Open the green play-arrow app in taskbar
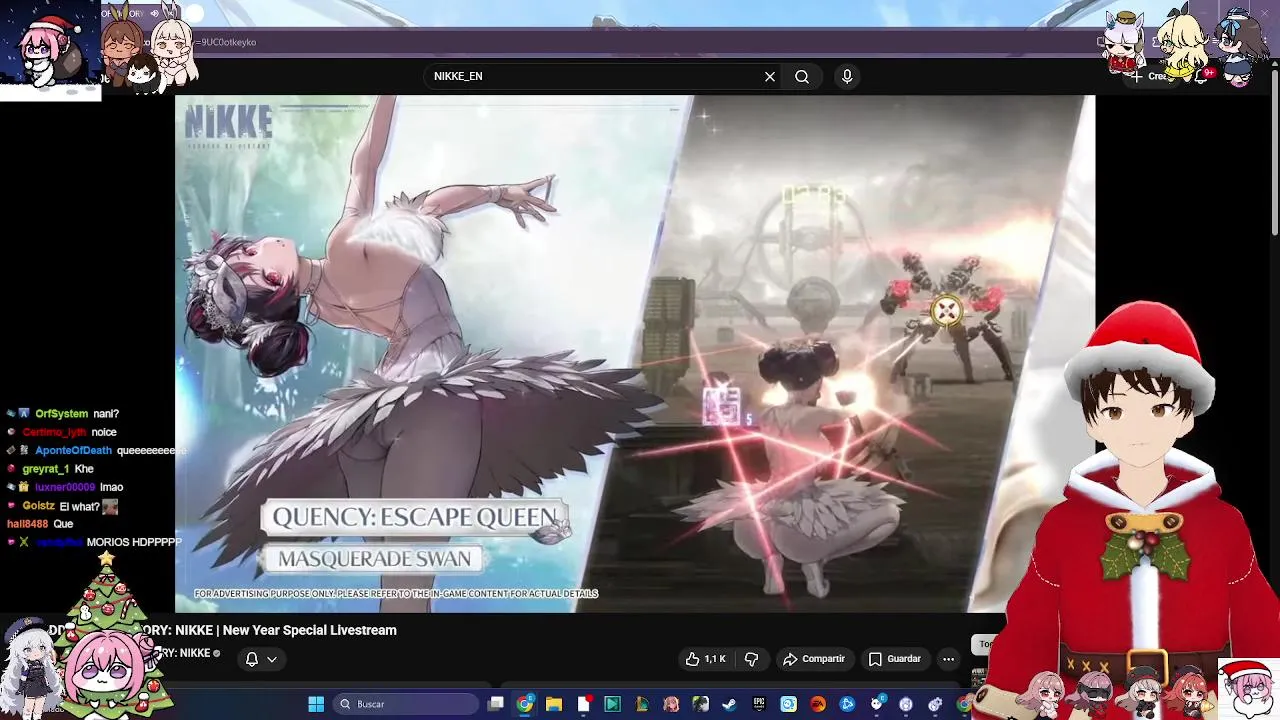The width and height of the screenshot is (1280, 720). coord(613,704)
